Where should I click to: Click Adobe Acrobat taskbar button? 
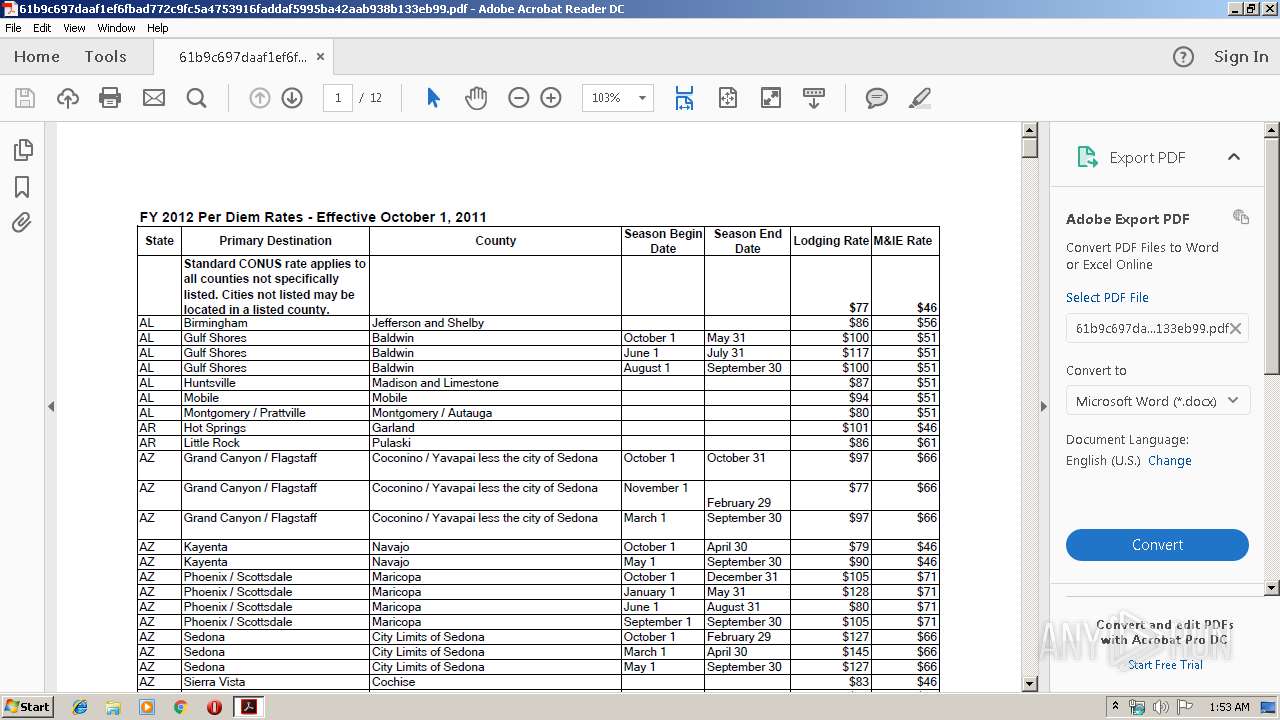[248, 707]
